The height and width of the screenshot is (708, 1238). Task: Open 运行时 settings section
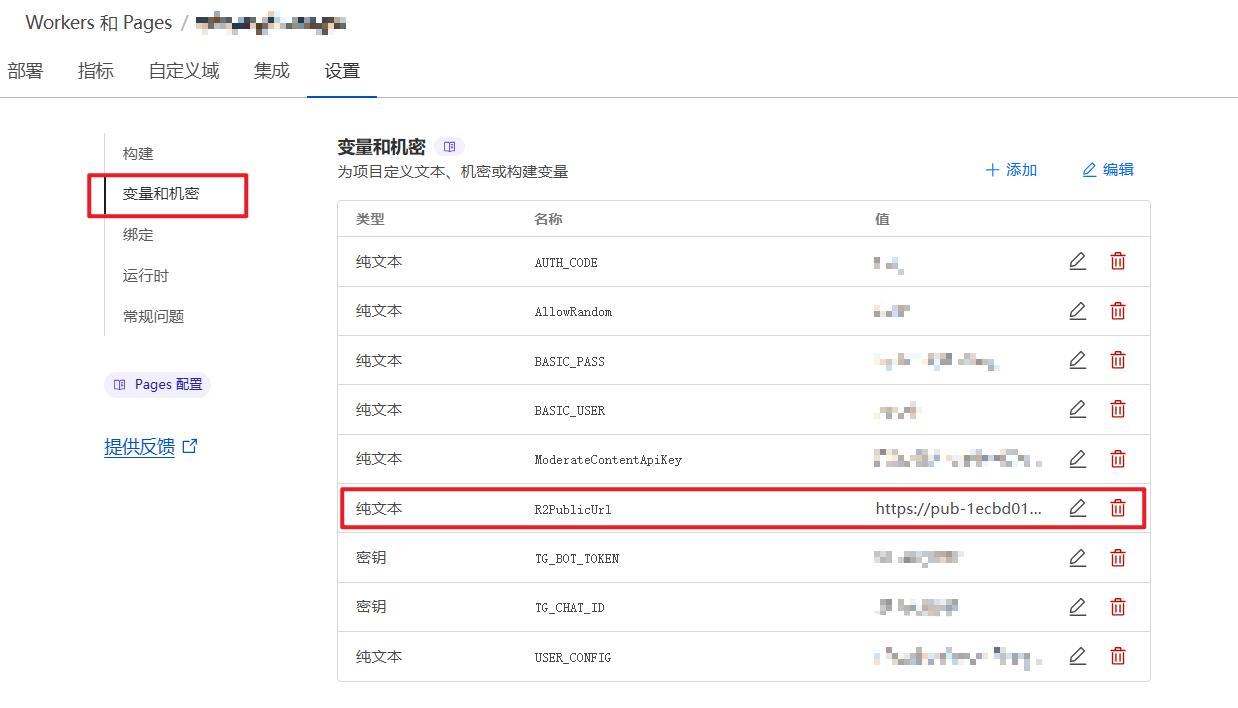(146, 276)
